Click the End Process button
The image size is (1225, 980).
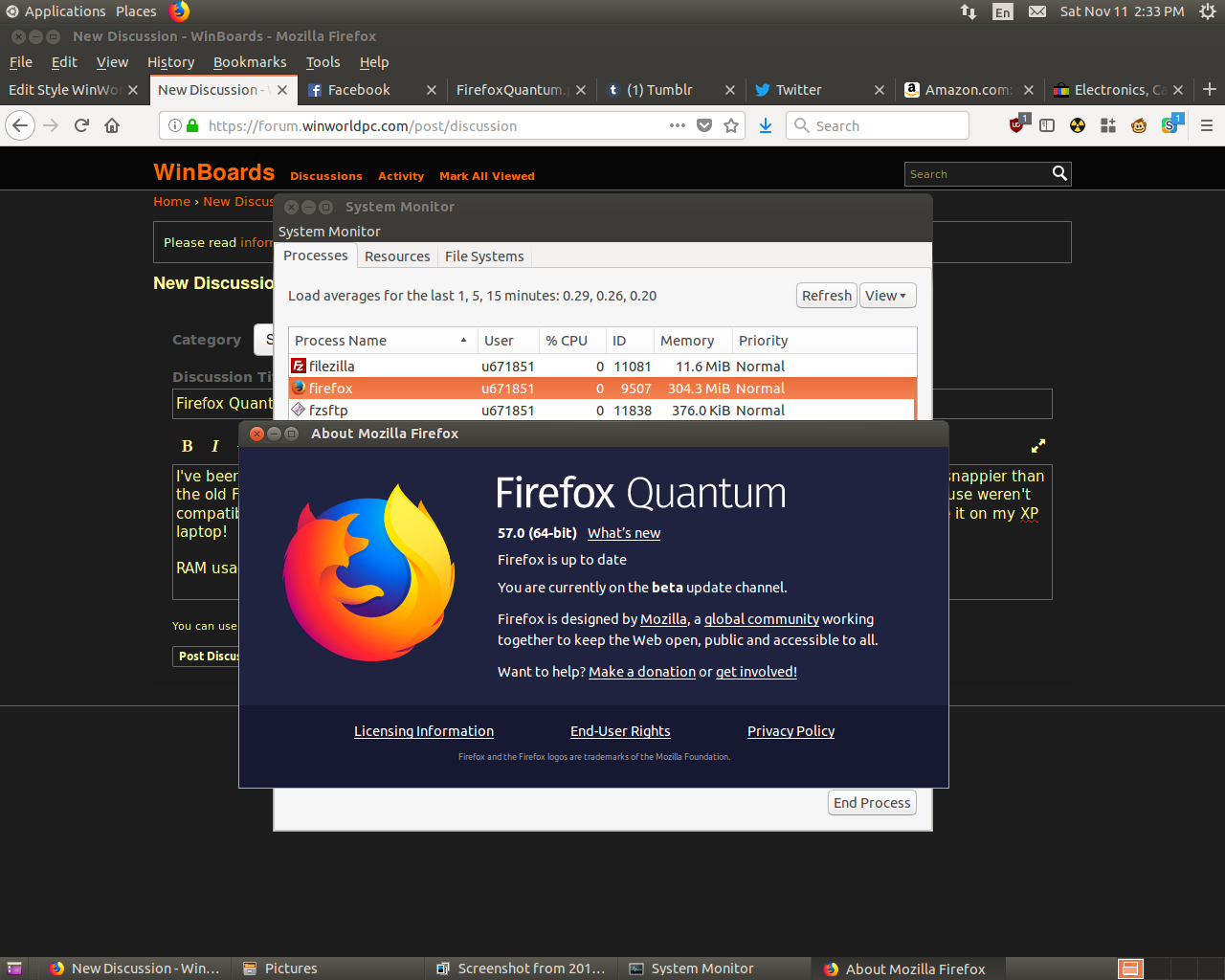tap(872, 802)
